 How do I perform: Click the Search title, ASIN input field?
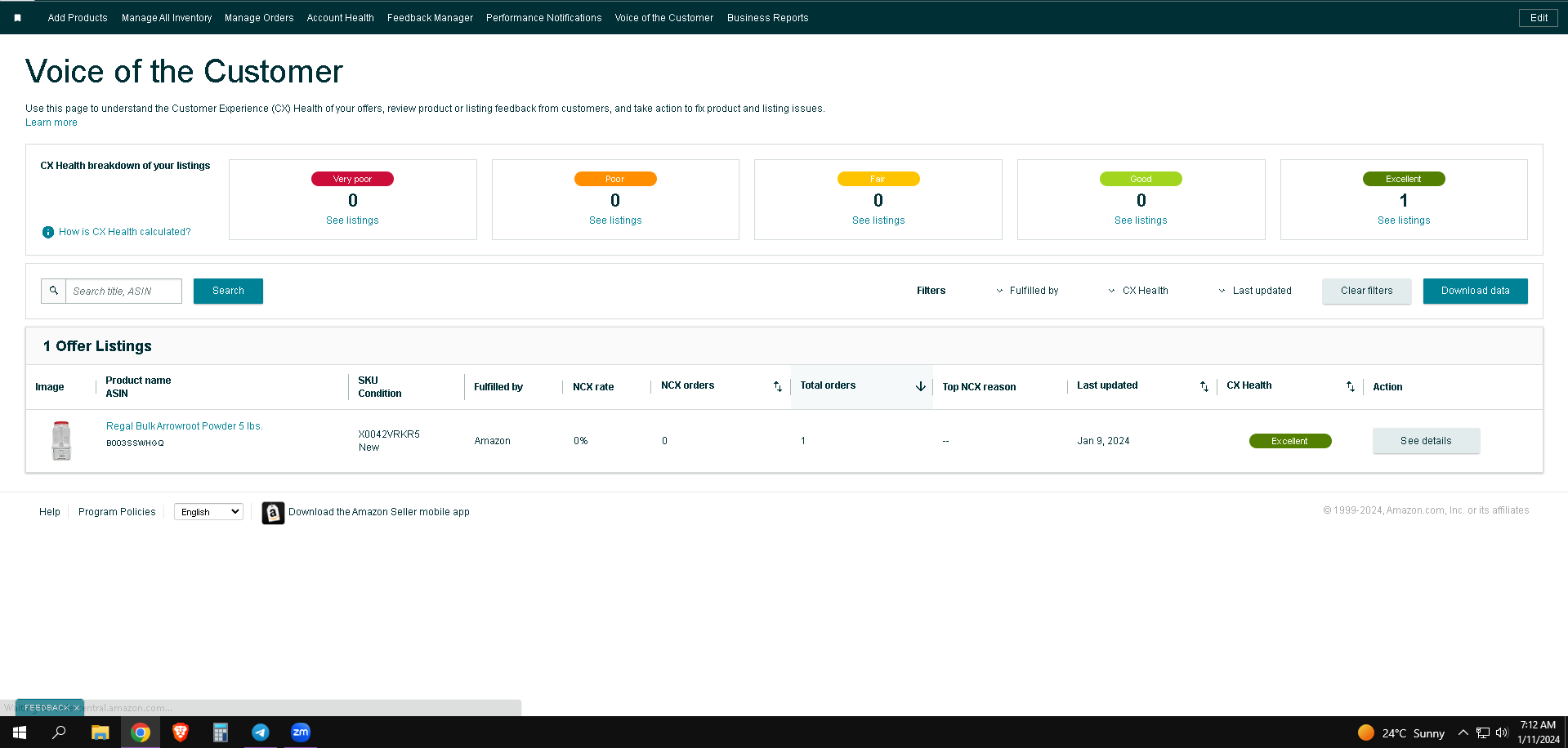(123, 291)
